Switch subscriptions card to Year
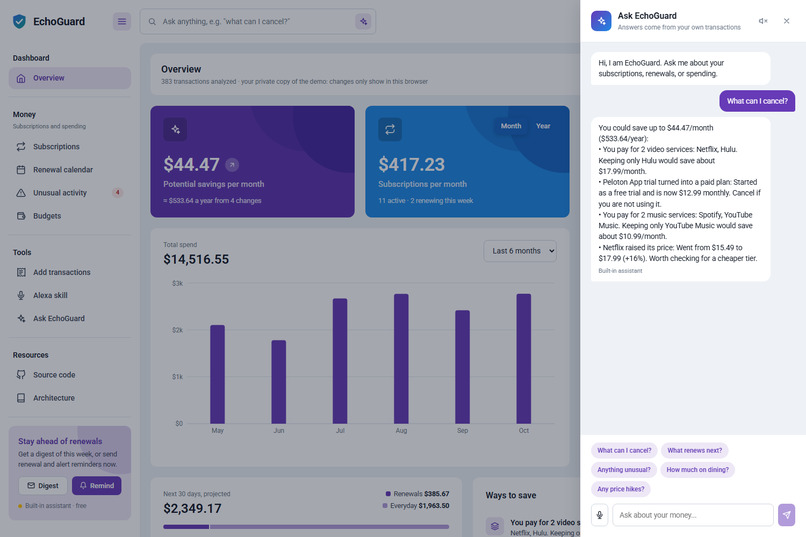This screenshot has height=537, width=806. (x=543, y=126)
